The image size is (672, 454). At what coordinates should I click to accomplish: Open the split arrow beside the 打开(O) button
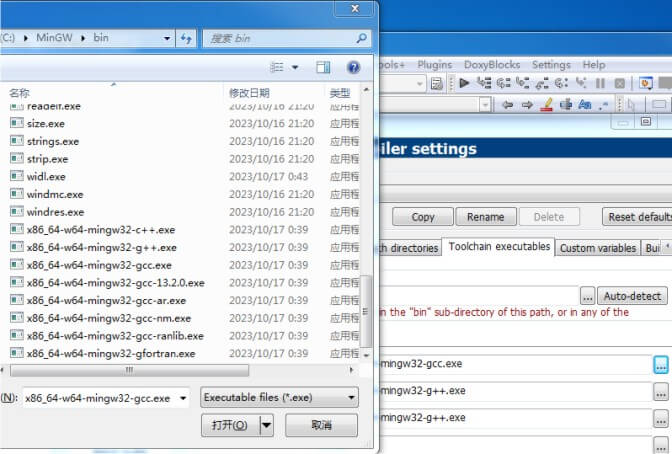[x=266, y=425]
